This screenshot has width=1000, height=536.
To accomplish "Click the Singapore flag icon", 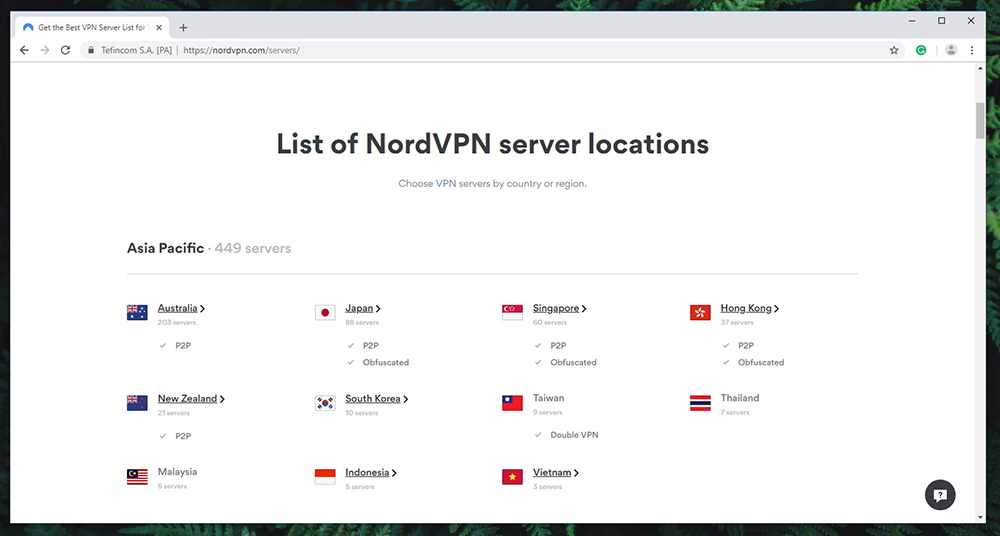I will click(512, 313).
